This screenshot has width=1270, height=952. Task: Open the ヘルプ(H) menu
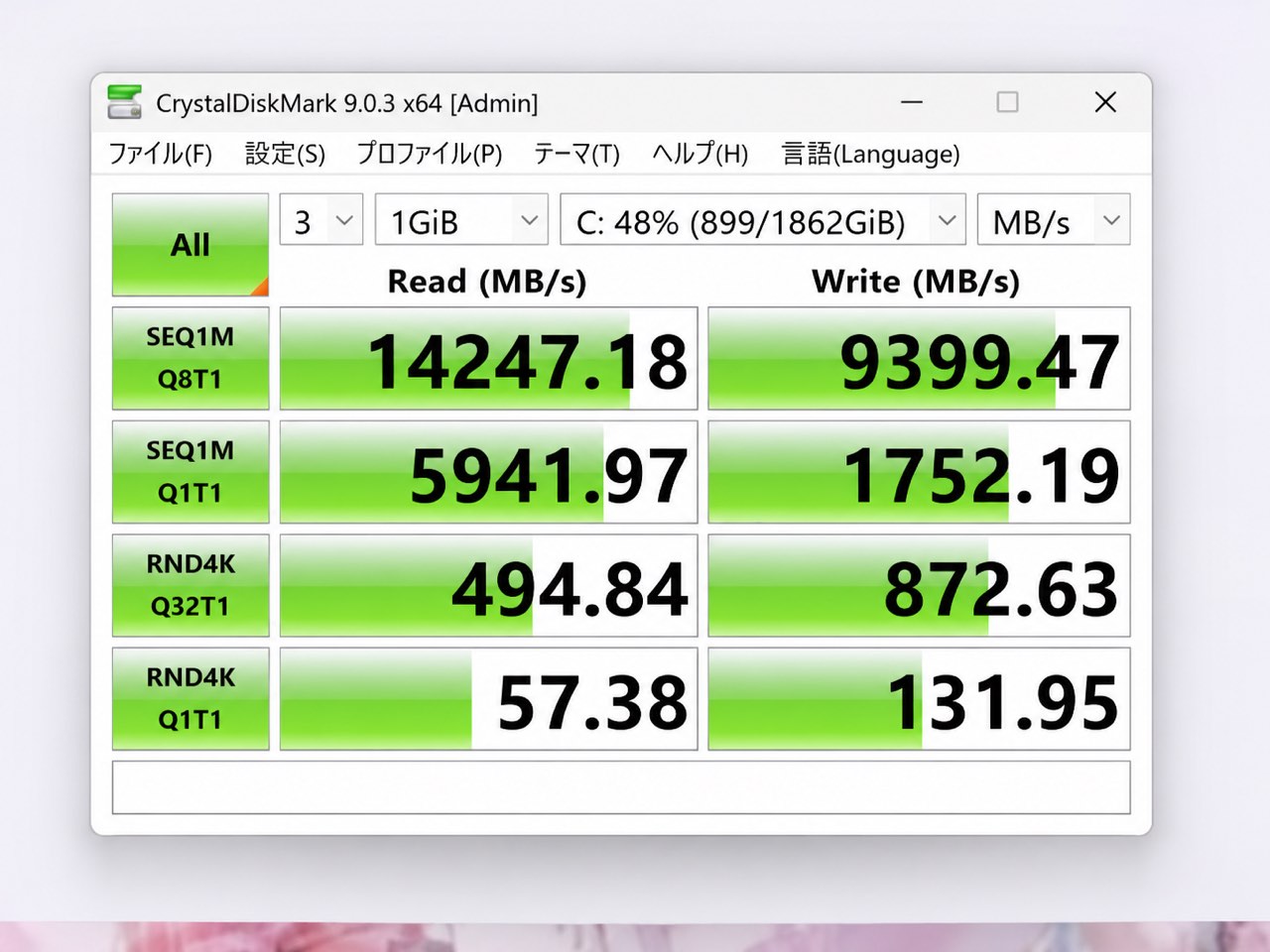(699, 154)
